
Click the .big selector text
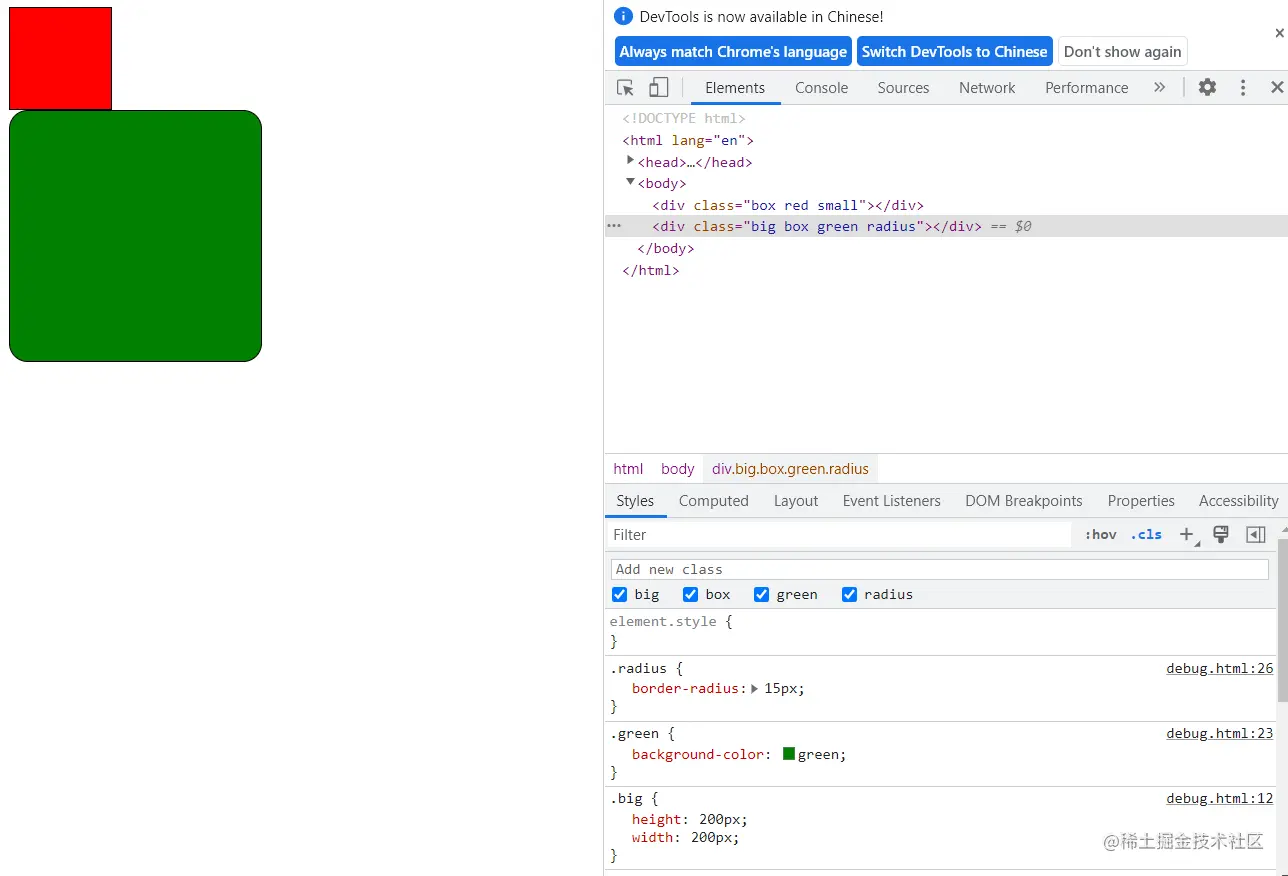pos(626,798)
